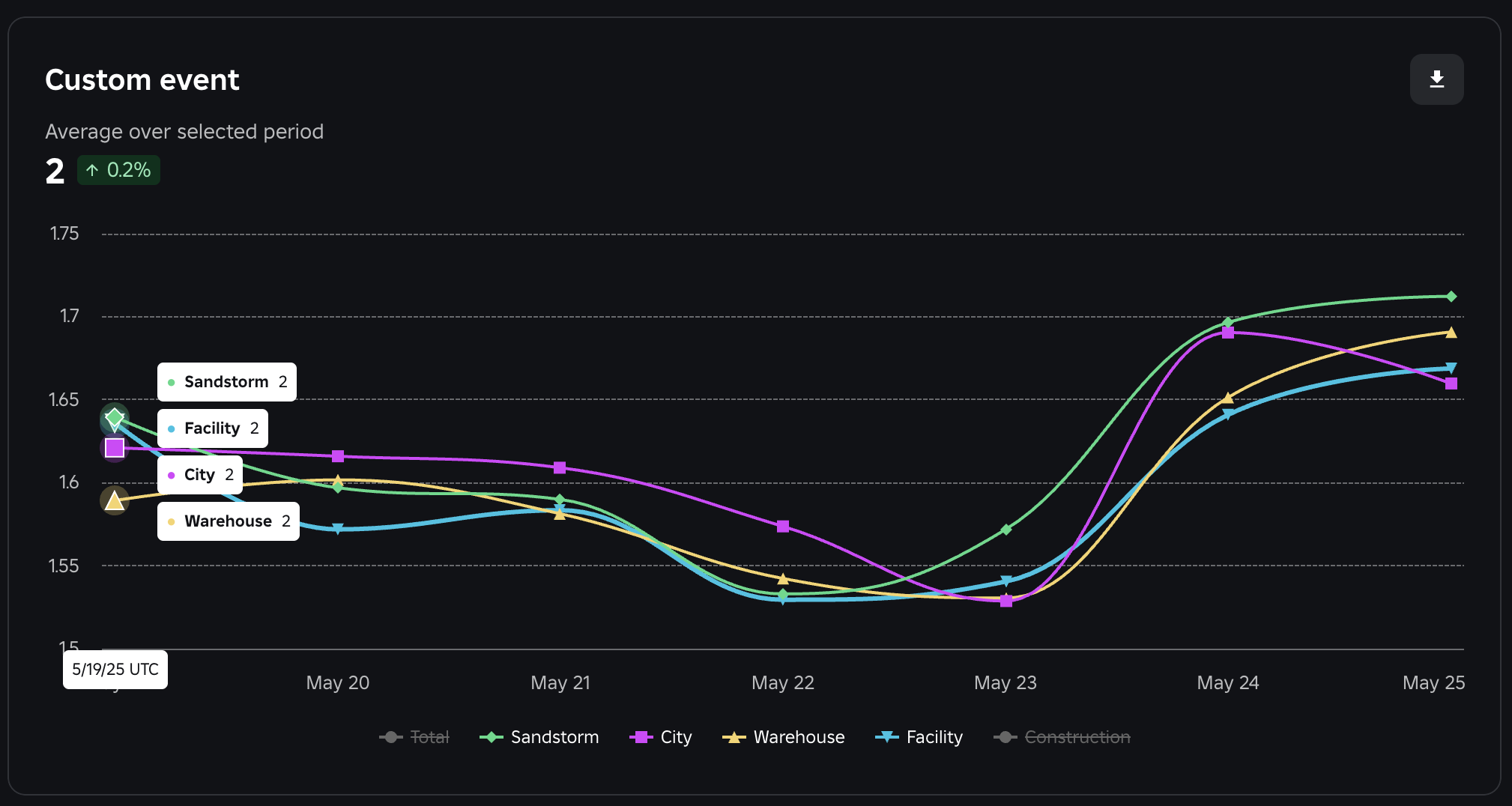This screenshot has width=1512, height=806.
Task: Re-enable the Total series in the legend
Action: [429, 736]
